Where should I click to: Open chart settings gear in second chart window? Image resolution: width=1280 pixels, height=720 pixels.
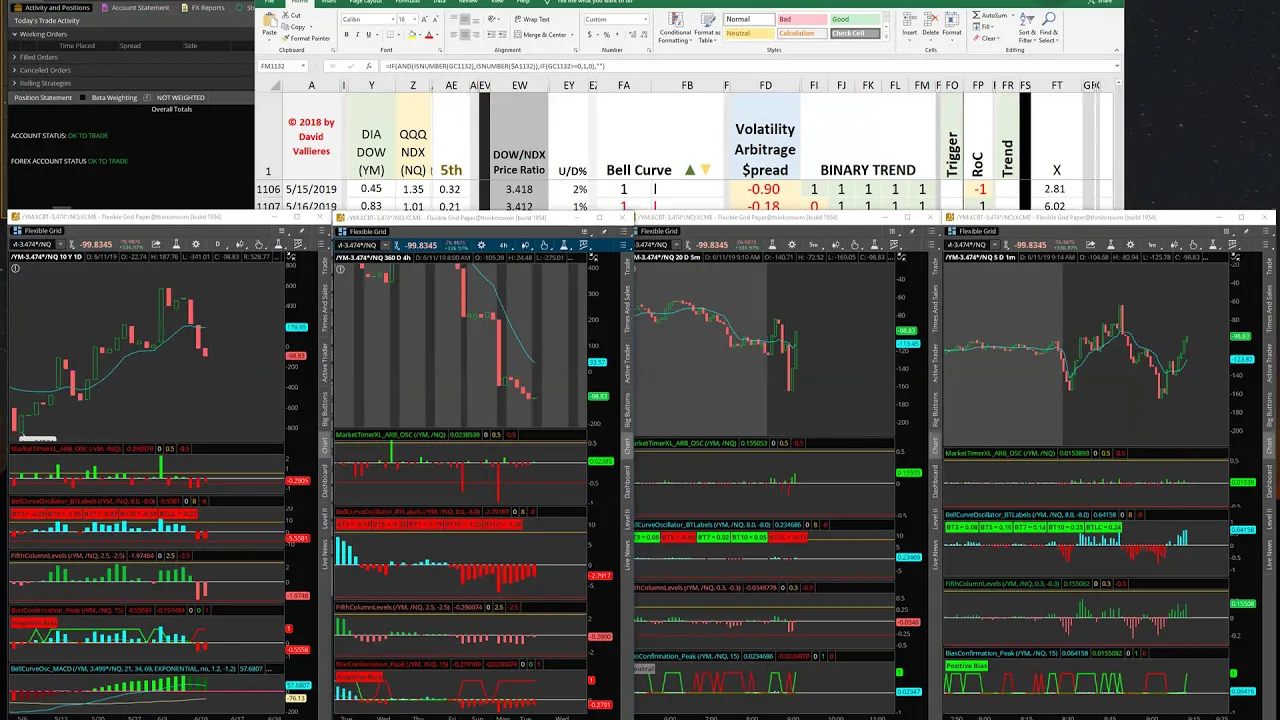coord(481,245)
